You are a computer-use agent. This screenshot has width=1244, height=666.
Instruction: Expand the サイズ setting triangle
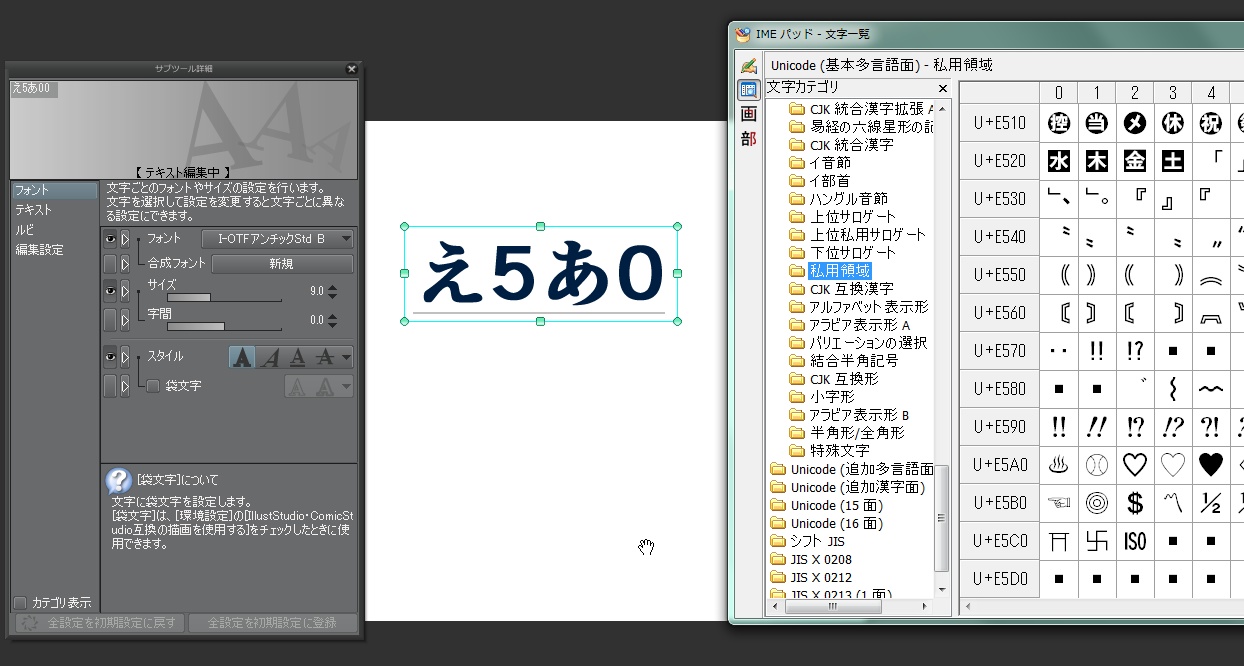point(125,291)
